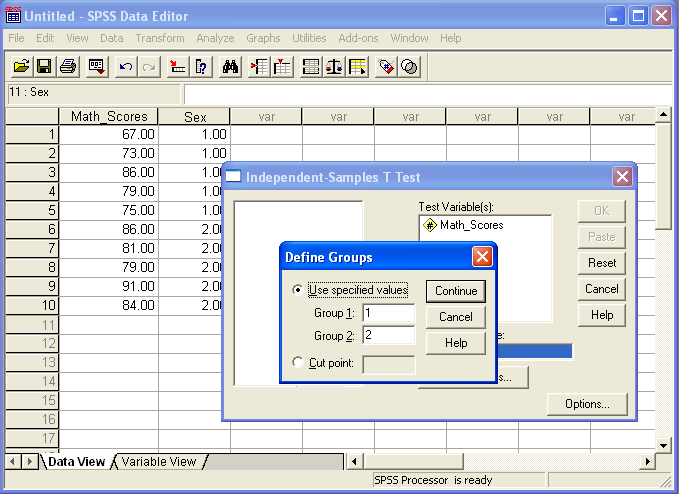Click the Options... button
This screenshot has width=679, height=494.
(587, 404)
